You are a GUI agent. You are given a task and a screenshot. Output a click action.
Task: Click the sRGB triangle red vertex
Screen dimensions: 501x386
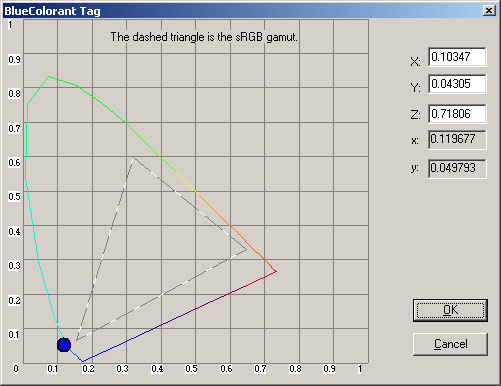click(x=246, y=249)
